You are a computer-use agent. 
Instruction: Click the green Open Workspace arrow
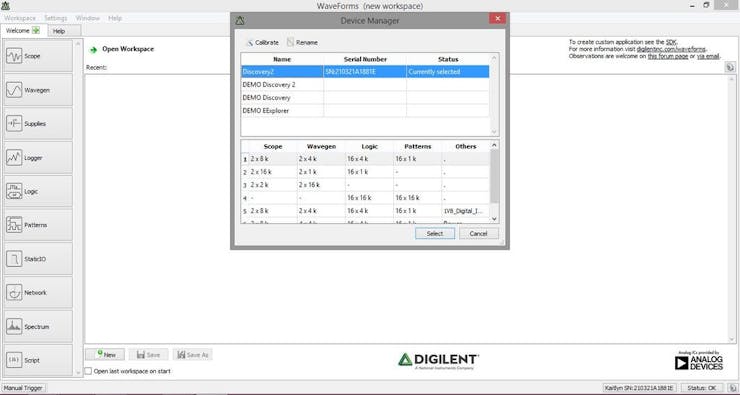(93, 49)
